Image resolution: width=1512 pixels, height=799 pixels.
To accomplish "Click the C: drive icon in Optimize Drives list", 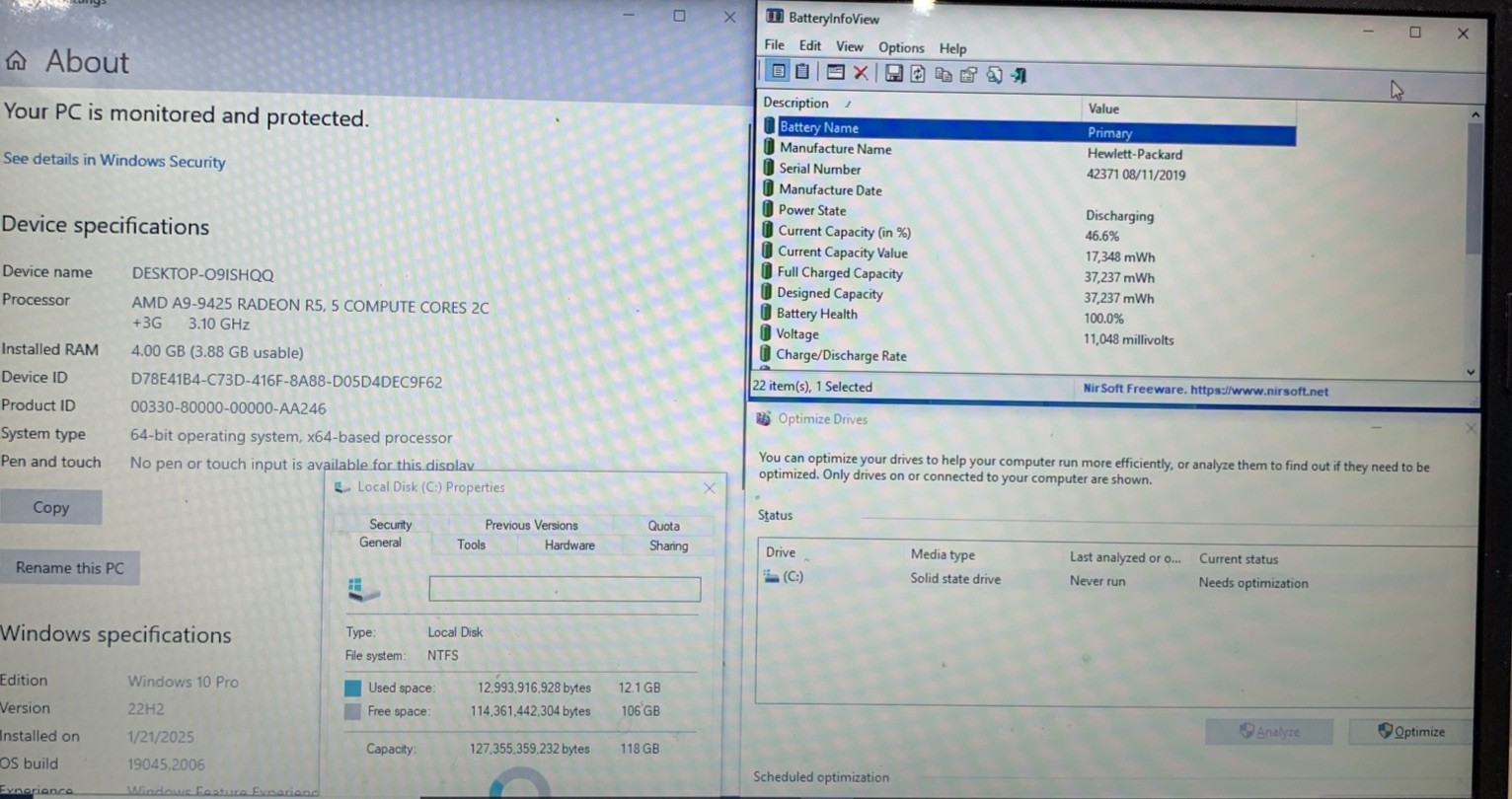I will pyautogui.click(x=771, y=577).
